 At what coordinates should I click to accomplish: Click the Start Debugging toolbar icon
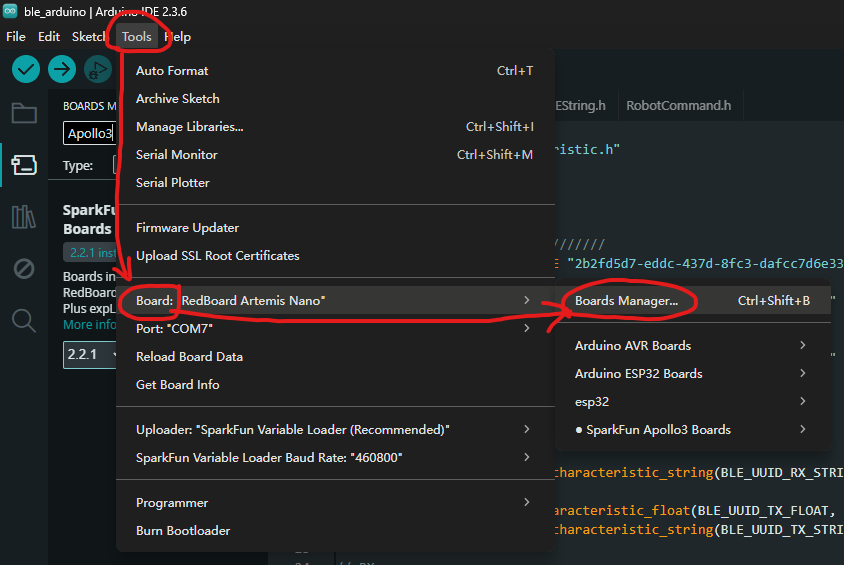click(97, 69)
